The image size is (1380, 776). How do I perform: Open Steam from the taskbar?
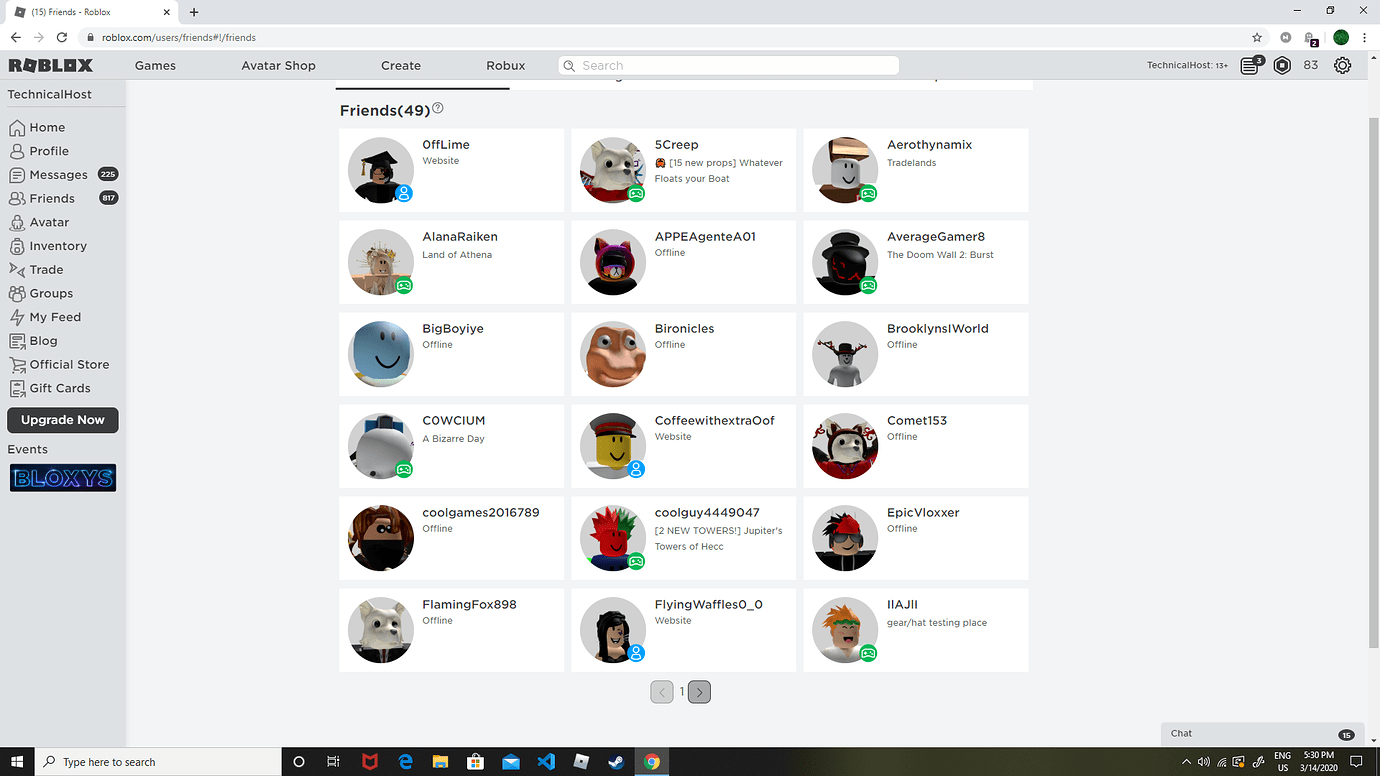617,762
